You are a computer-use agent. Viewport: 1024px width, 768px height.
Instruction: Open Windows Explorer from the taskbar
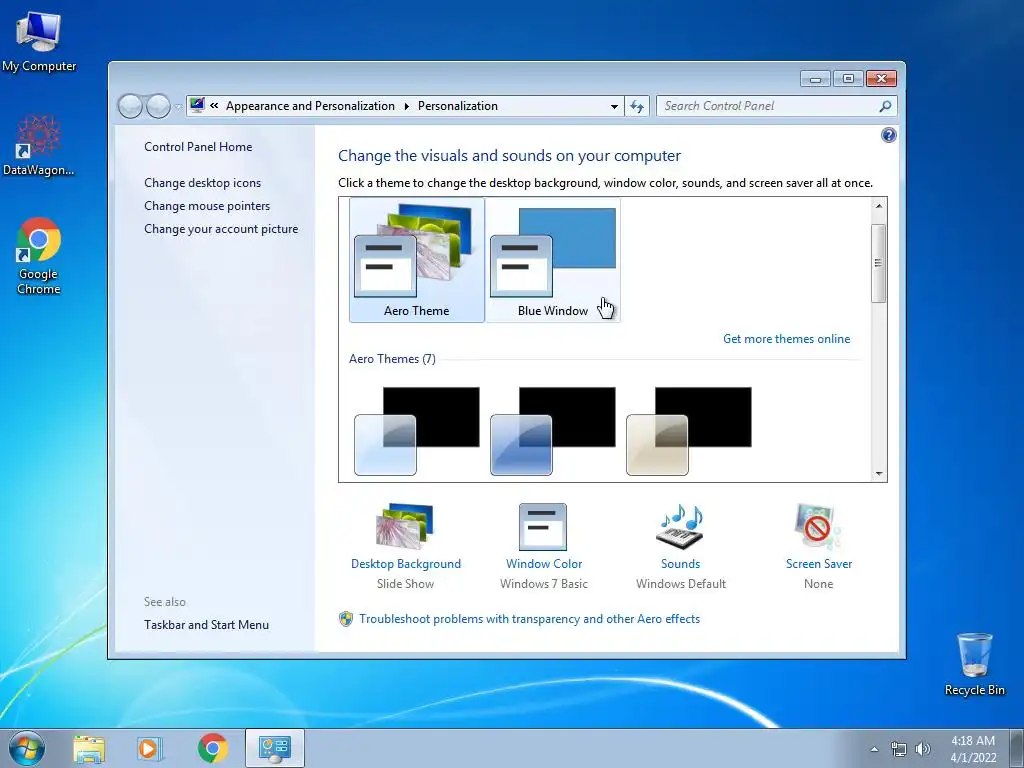89,749
